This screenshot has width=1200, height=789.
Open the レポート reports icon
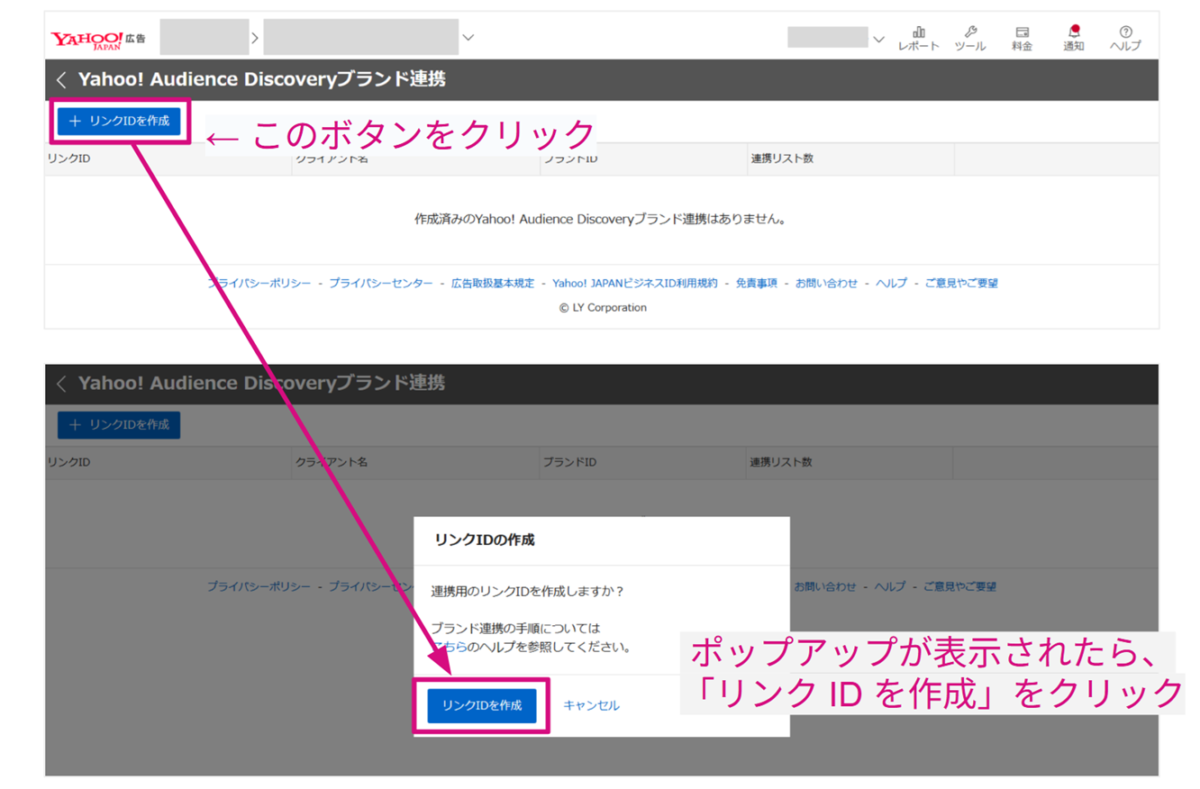coord(918,38)
